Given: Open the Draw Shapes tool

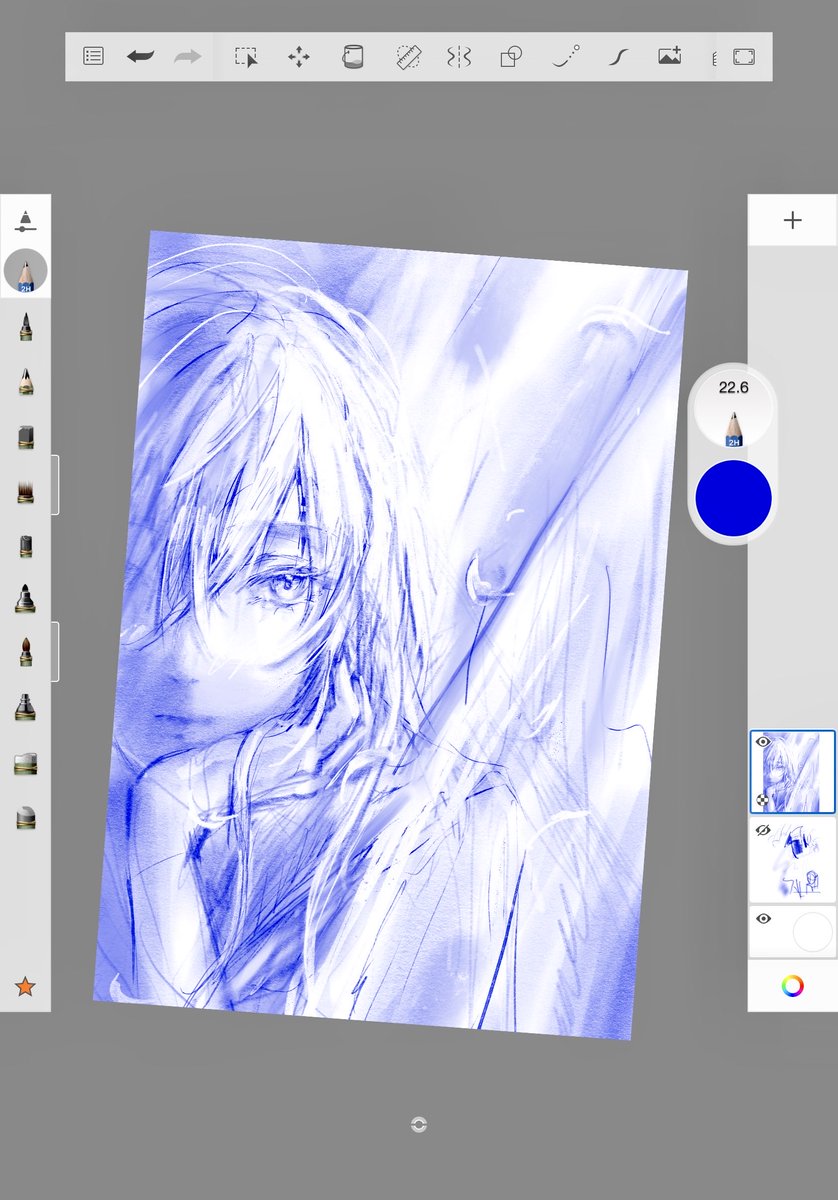Looking at the screenshot, I should 511,57.
